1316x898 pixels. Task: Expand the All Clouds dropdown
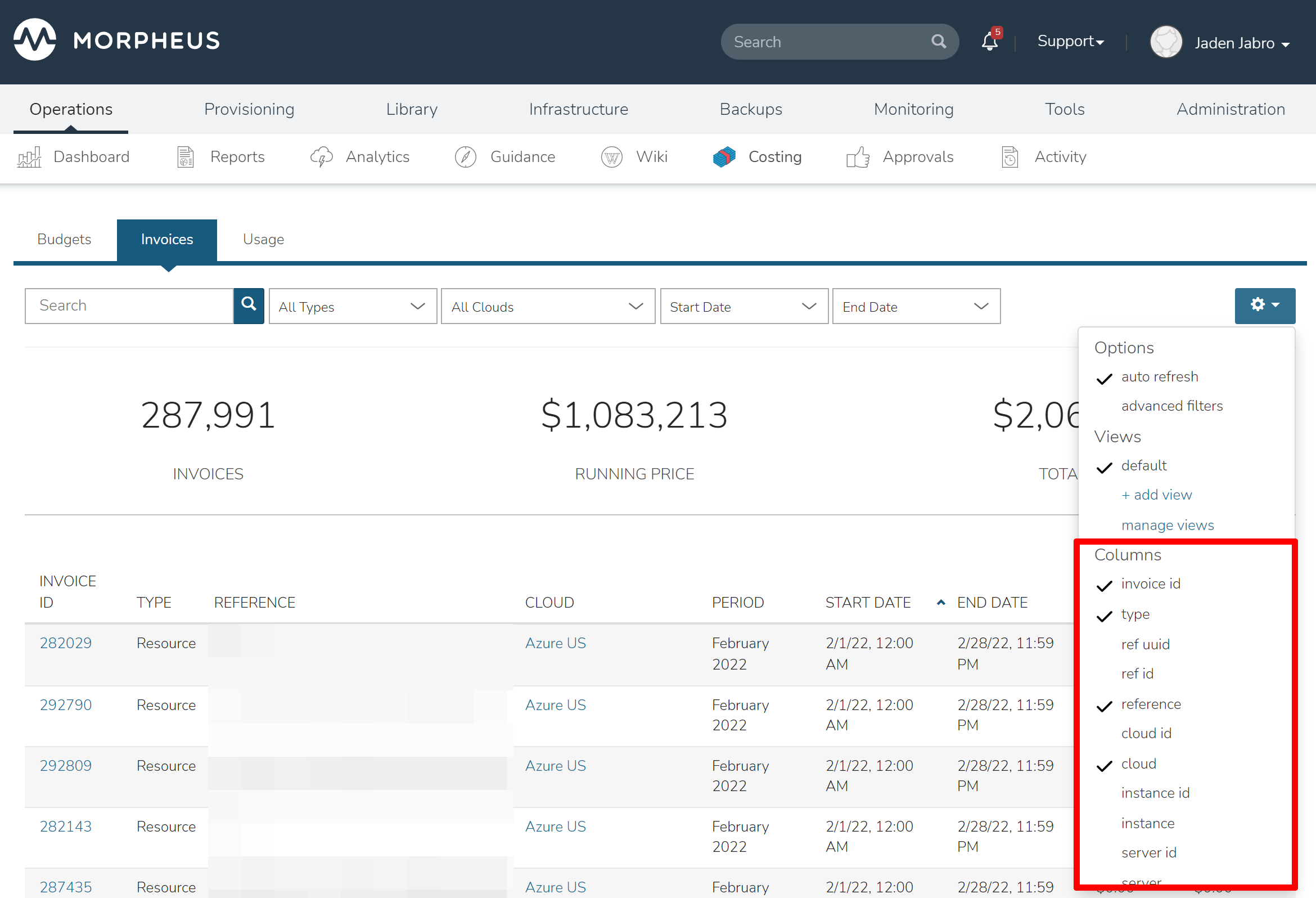(x=548, y=307)
